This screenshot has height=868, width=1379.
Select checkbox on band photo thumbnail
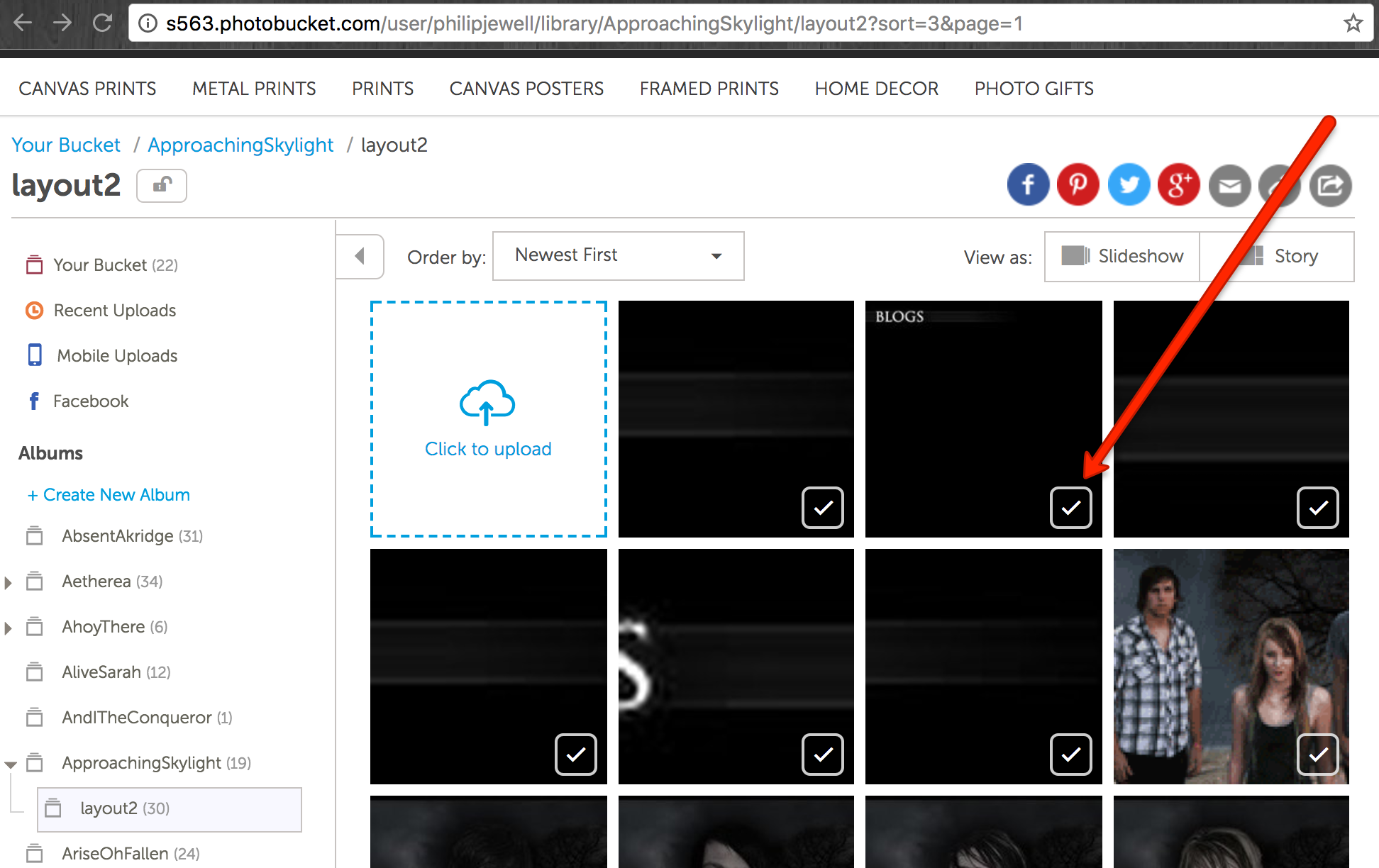[x=1317, y=755]
